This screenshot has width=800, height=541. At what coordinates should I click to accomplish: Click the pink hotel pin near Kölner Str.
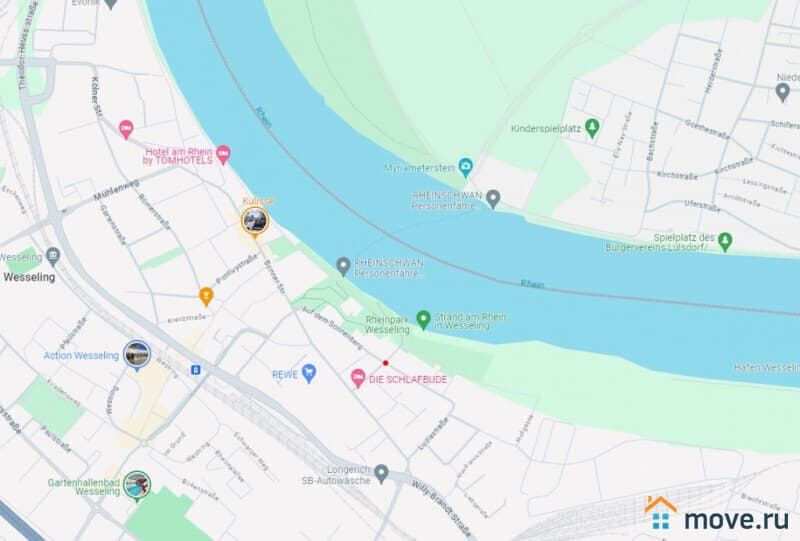(x=126, y=130)
